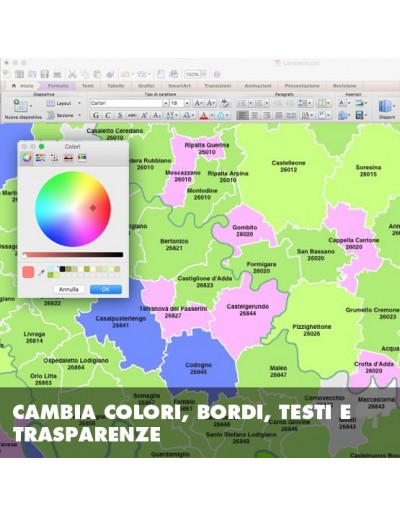Toggle strikethrough (ABC button)
This screenshot has height=517, width=400.
click(x=132, y=115)
